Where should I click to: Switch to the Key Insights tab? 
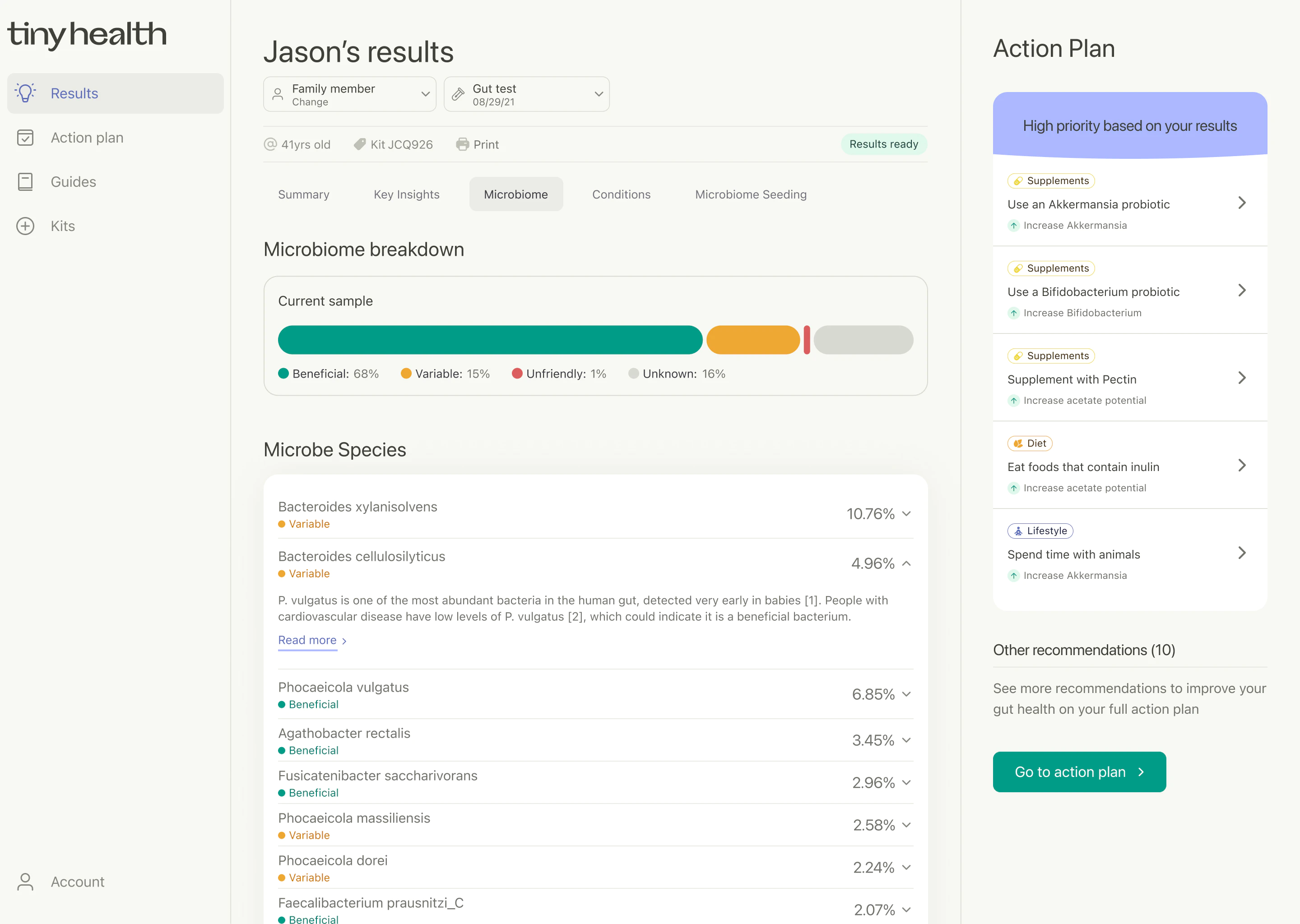407,194
